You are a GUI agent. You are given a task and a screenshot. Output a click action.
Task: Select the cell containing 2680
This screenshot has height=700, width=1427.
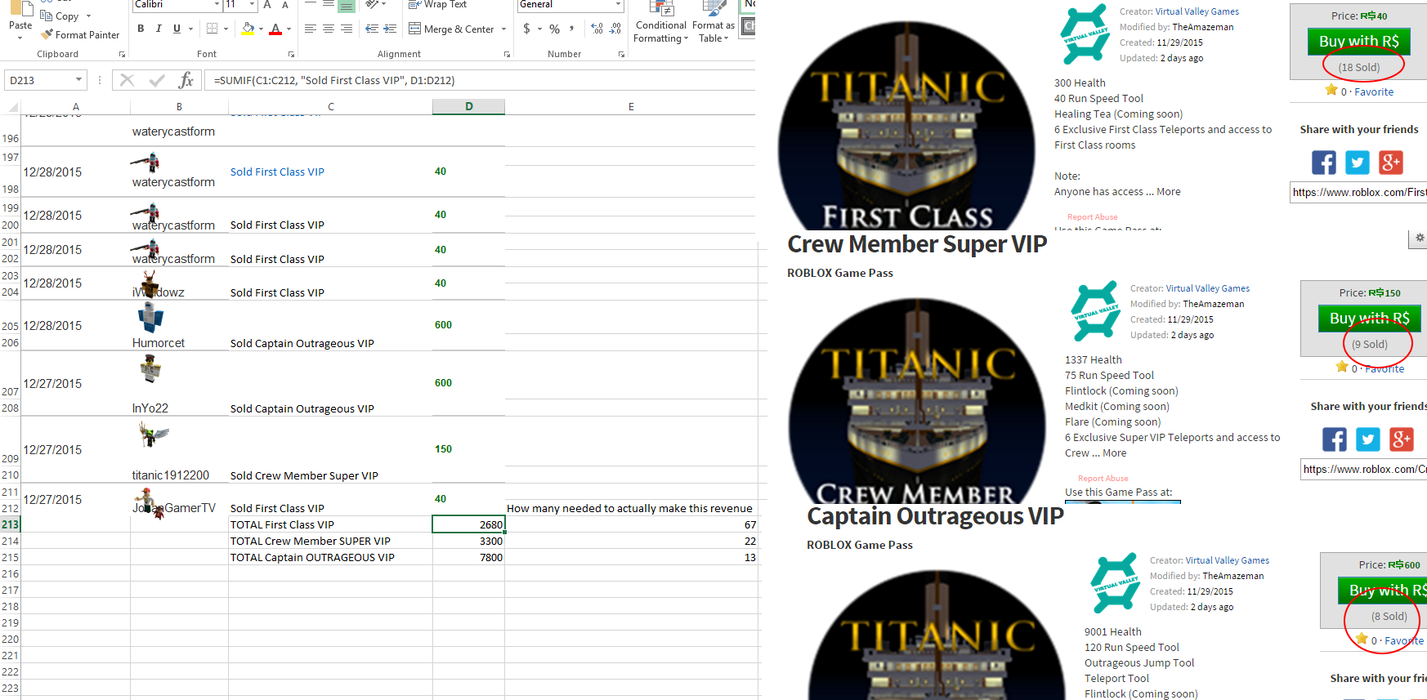pyautogui.click(x=468, y=524)
